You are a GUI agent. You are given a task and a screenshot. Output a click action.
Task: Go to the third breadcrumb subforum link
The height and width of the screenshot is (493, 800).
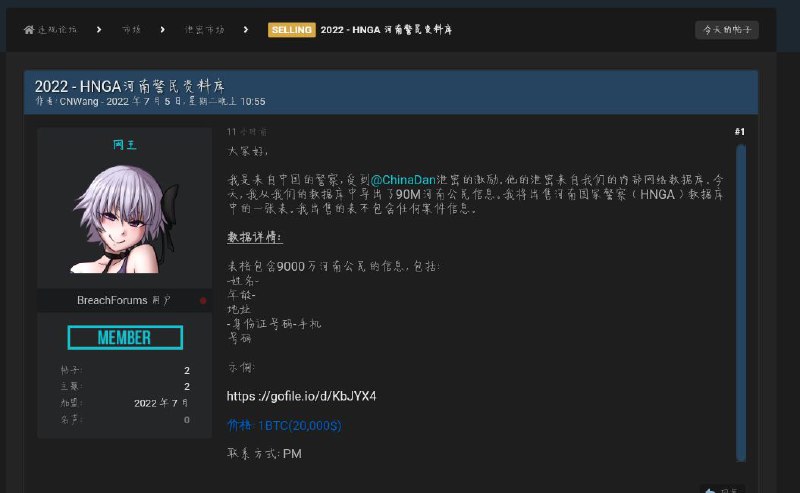click(205, 30)
